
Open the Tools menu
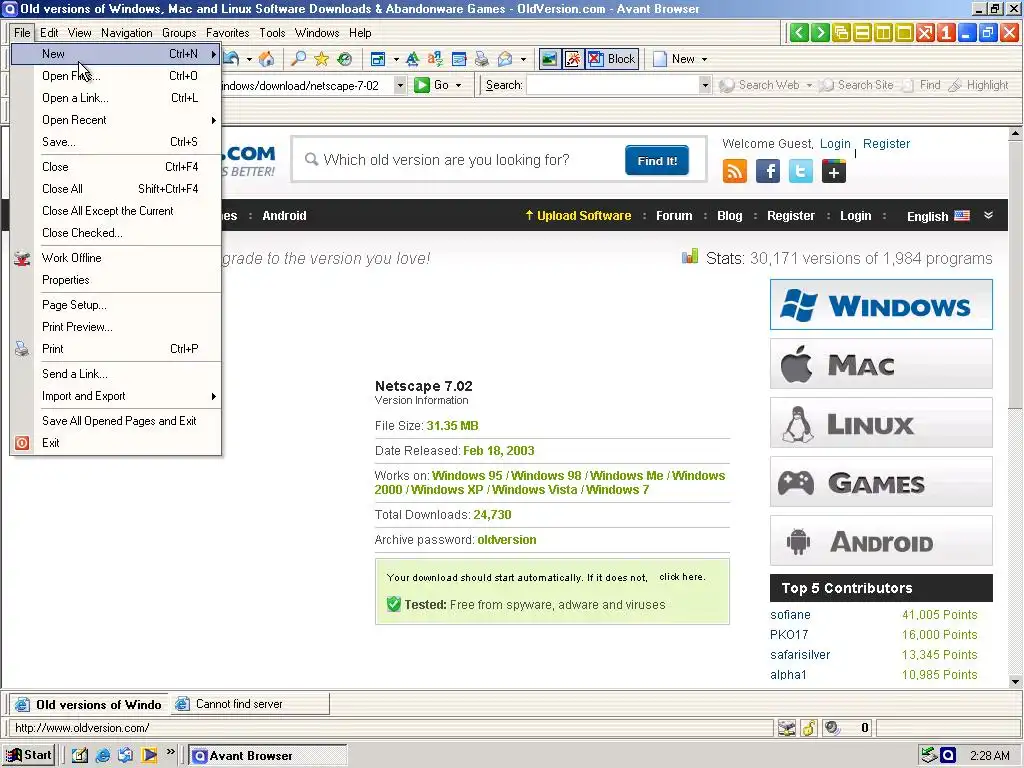coord(272,33)
